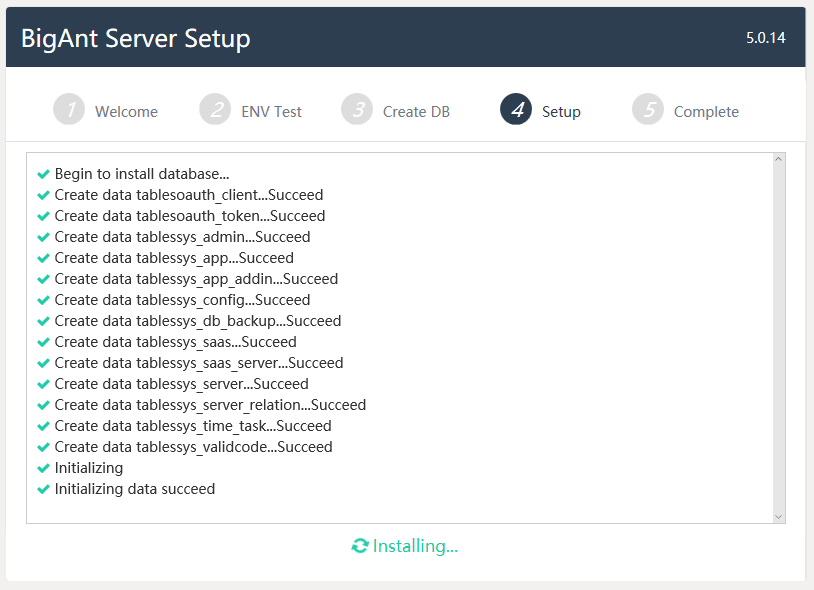The width and height of the screenshot is (814, 590).
Task: Click checkmark beside Initializing data succeed
Action: 44,489
